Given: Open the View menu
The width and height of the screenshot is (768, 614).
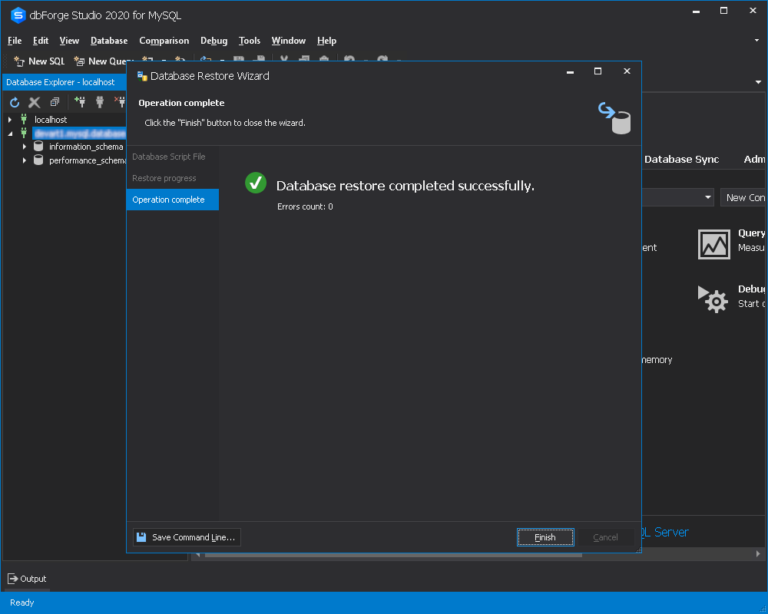Looking at the screenshot, I should pos(69,41).
